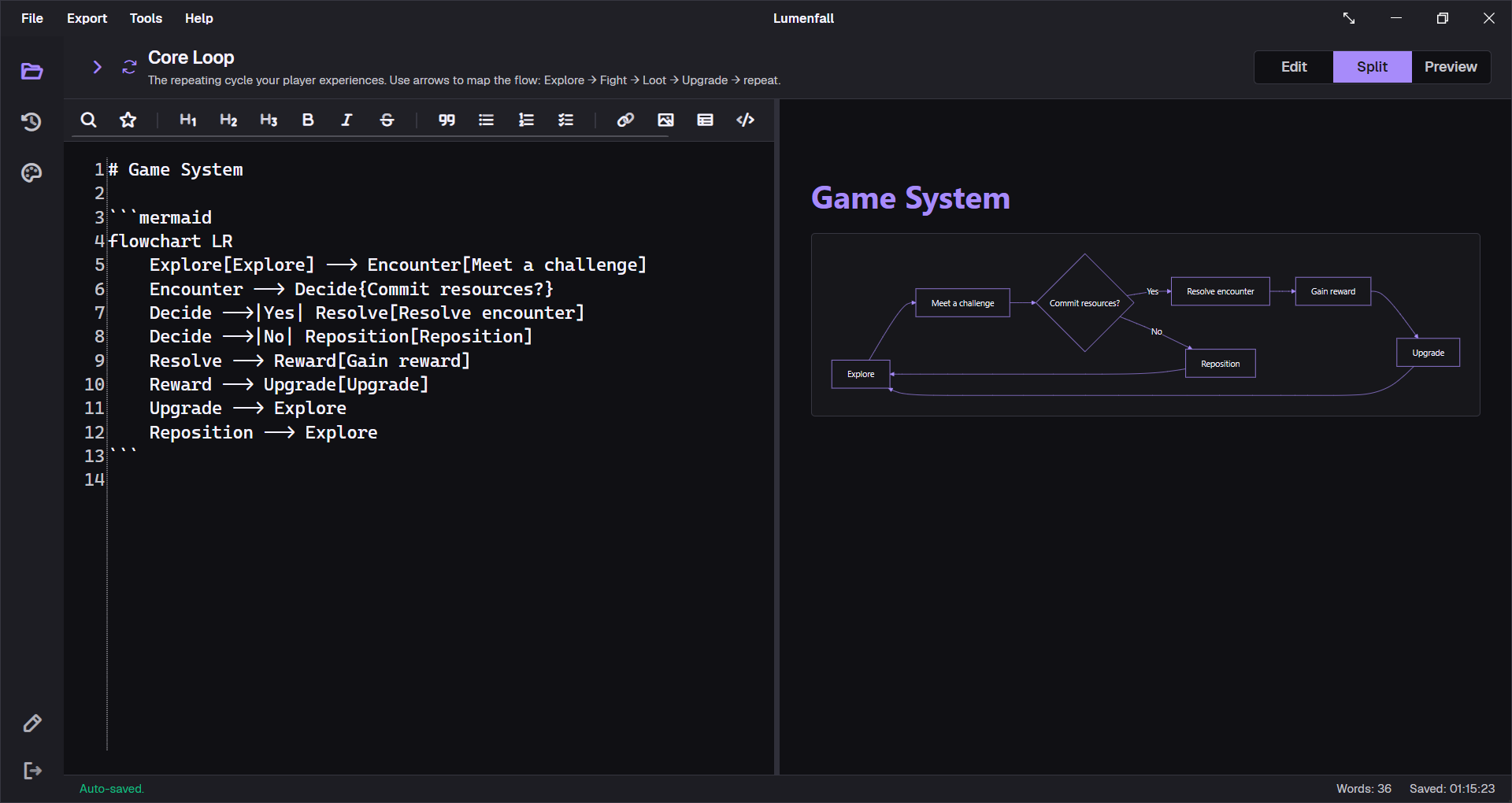
Task: Open the folder icon in sidebar
Action: [x=31, y=72]
